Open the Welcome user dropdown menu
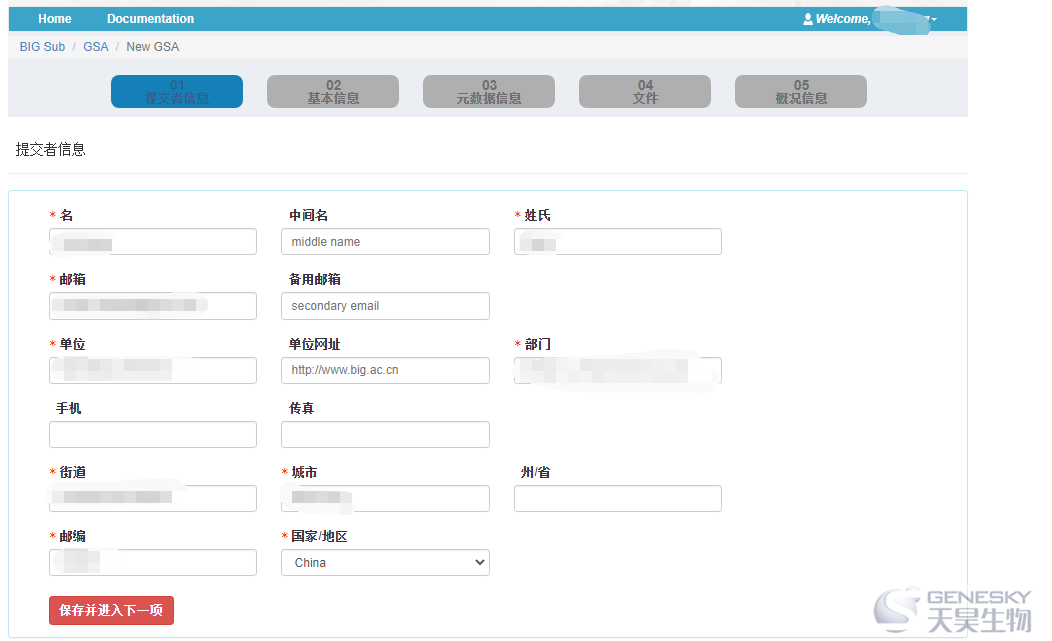Screen dimensions: 1052x641 (x=870, y=19)
